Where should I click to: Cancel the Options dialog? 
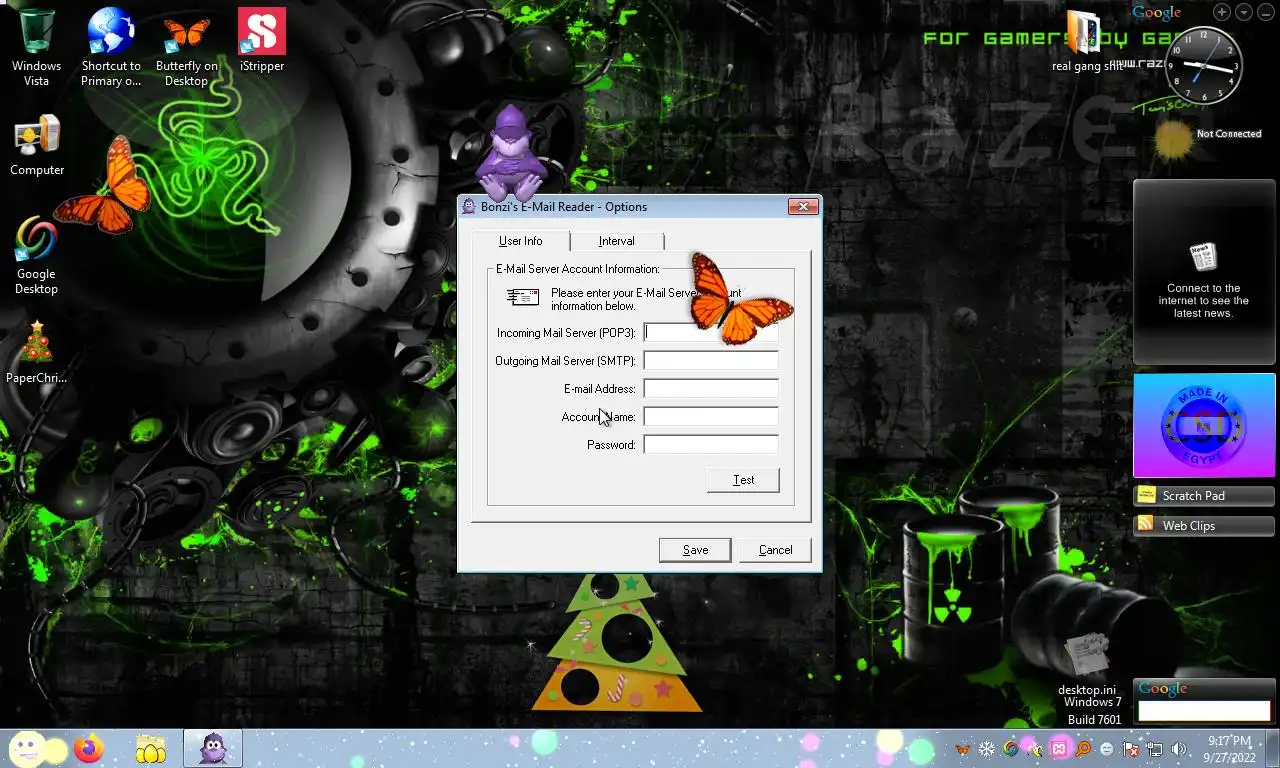coord(775,550)
